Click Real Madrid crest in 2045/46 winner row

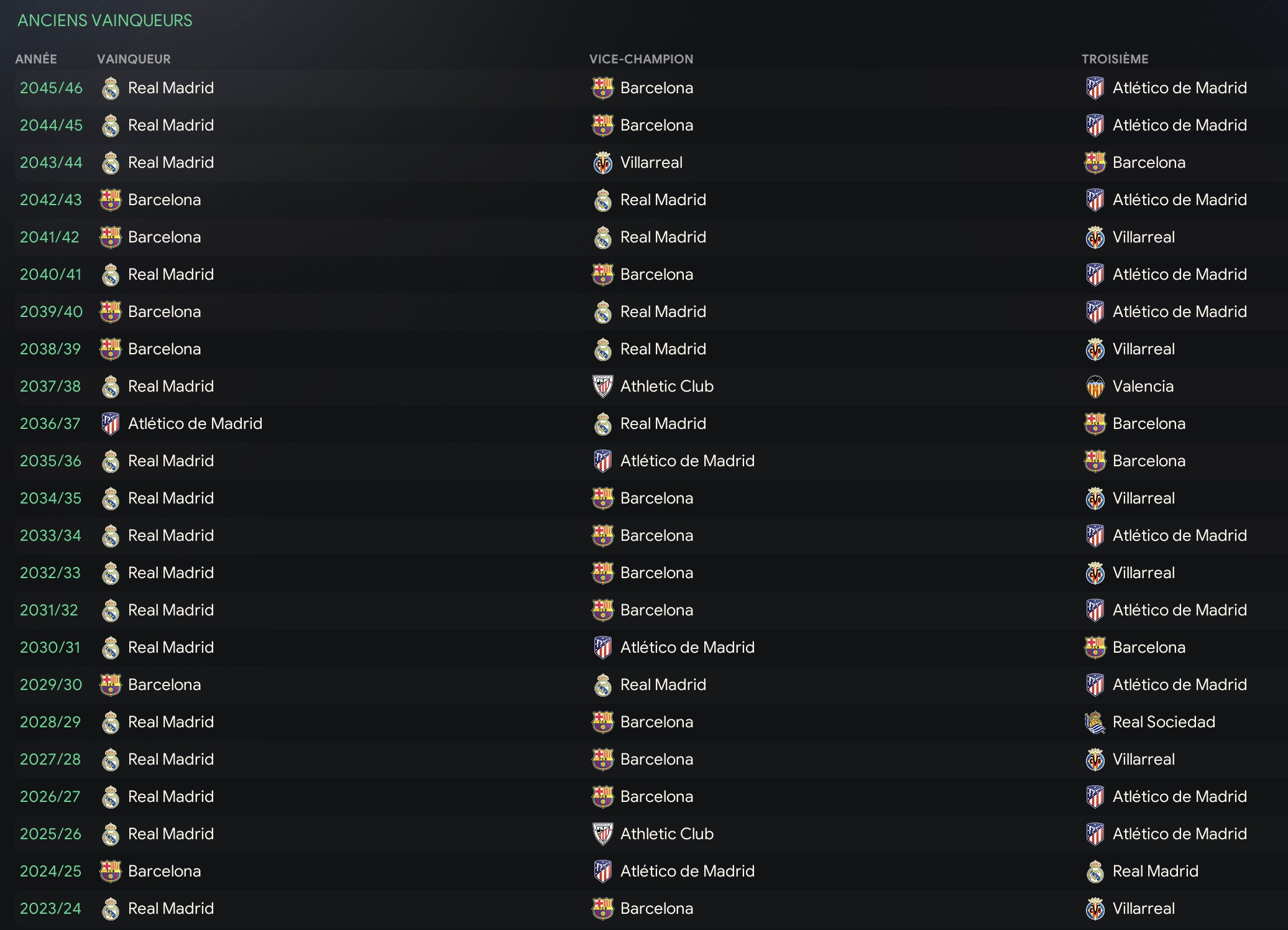(x=111, y=88)
